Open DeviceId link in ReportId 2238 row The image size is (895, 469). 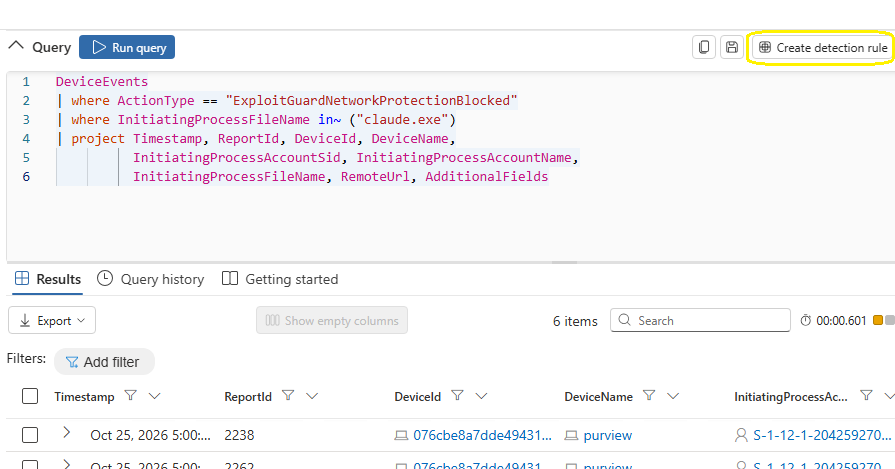[482, 435]
